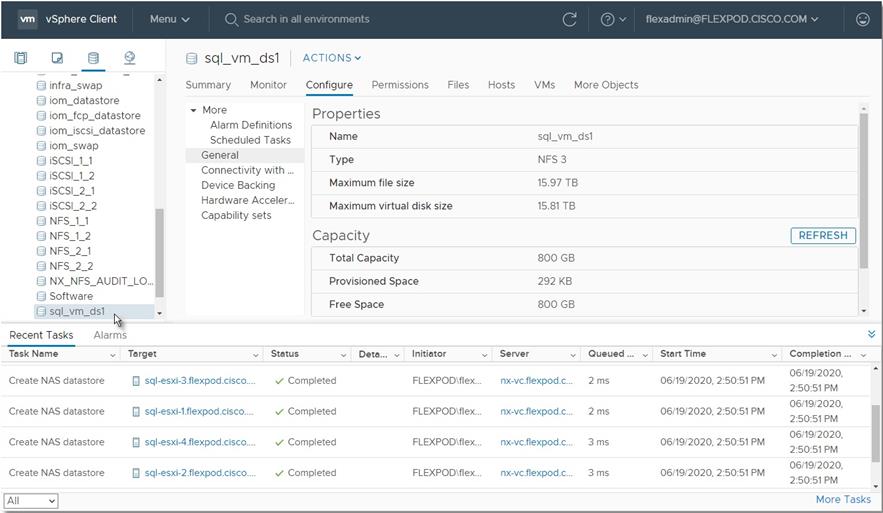
Task: Open VMs and Templates inventory view icon
Action: [x=57, y=58]
